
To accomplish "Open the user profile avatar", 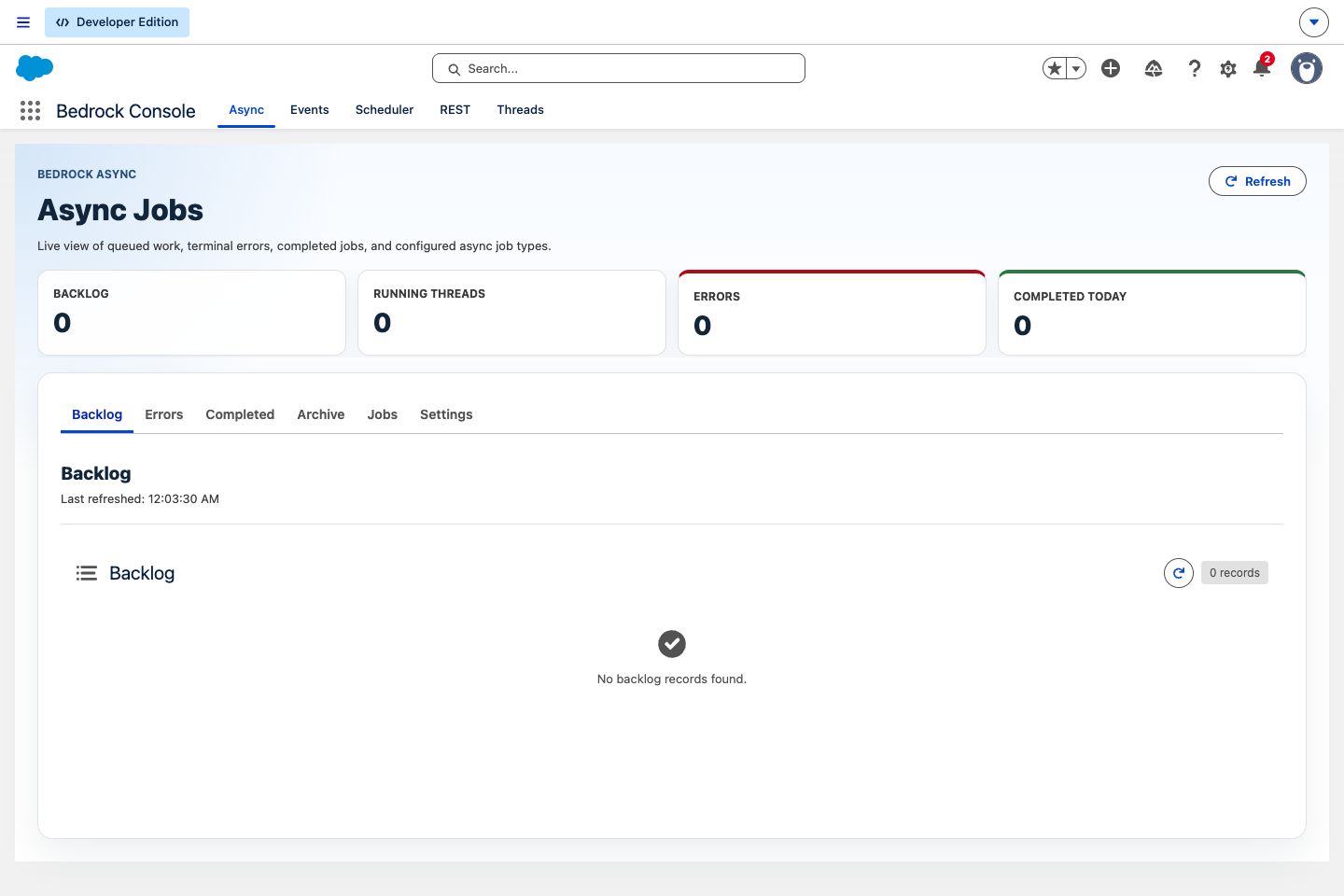I will (x=1307, y=68).
